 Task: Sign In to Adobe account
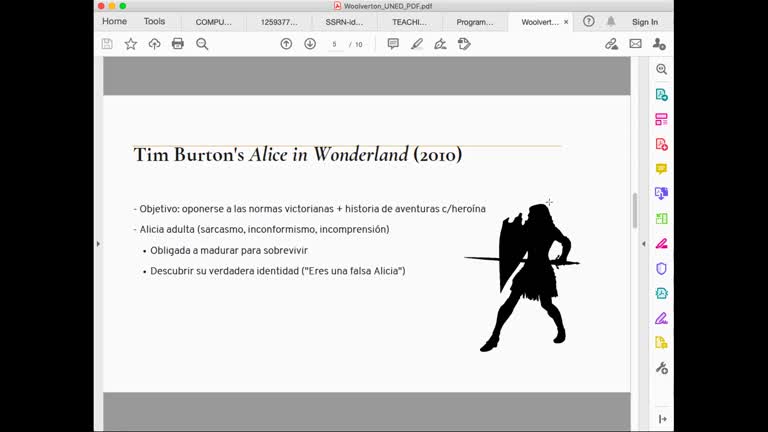point(645,22)
